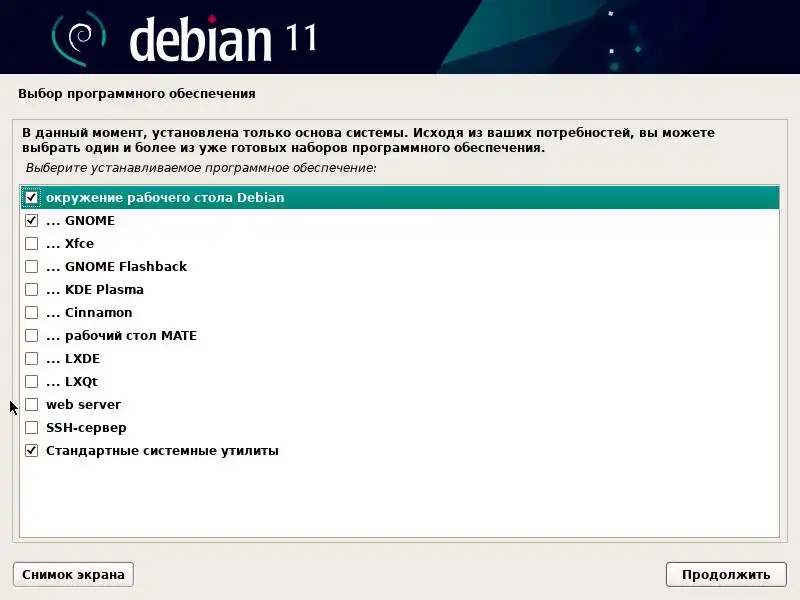Image resolution: width=800 pixels, height=600 pixels.
Task: Click the '... Xfce' label text
Action: pyautogui.click(x=70, y=243)
